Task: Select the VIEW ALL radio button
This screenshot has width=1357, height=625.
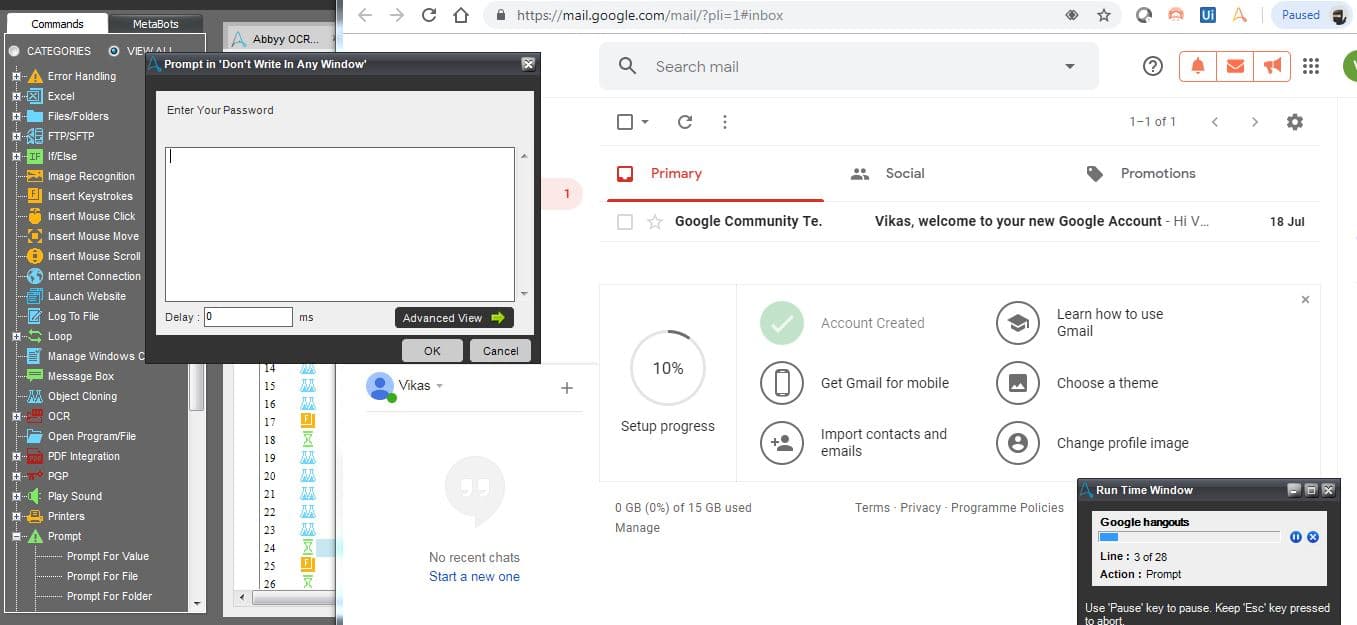Action: (114, 51)
